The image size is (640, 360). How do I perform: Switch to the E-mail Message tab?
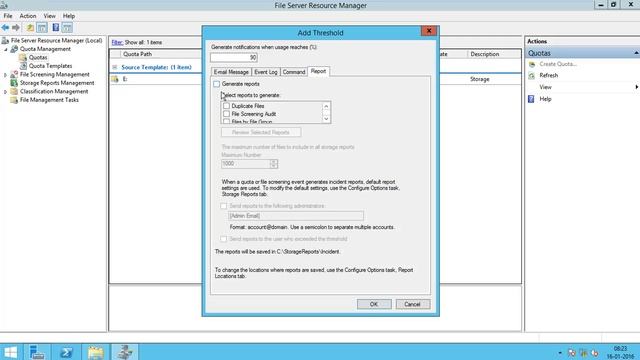[231, 72]
